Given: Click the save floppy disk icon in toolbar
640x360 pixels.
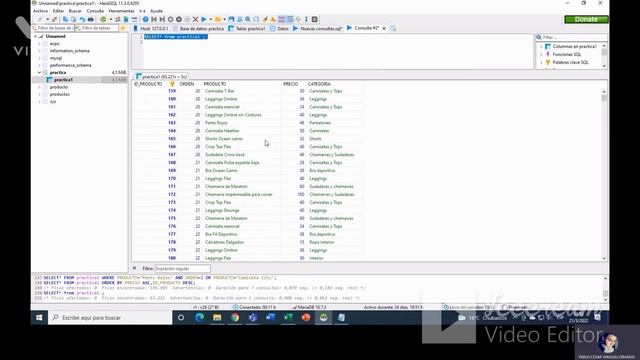Looking at the screenshot, I should [231, 19].
